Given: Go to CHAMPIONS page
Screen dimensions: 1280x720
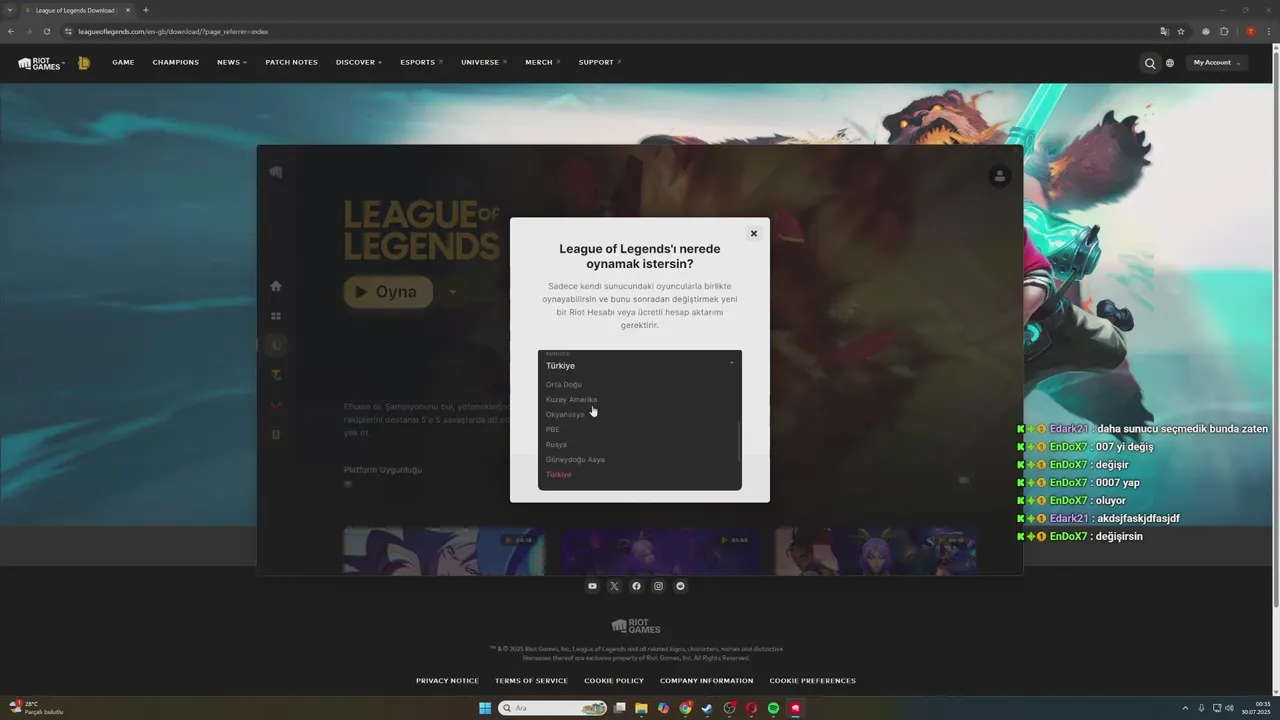Looking at the screenshot, I should tap(176, 62).
